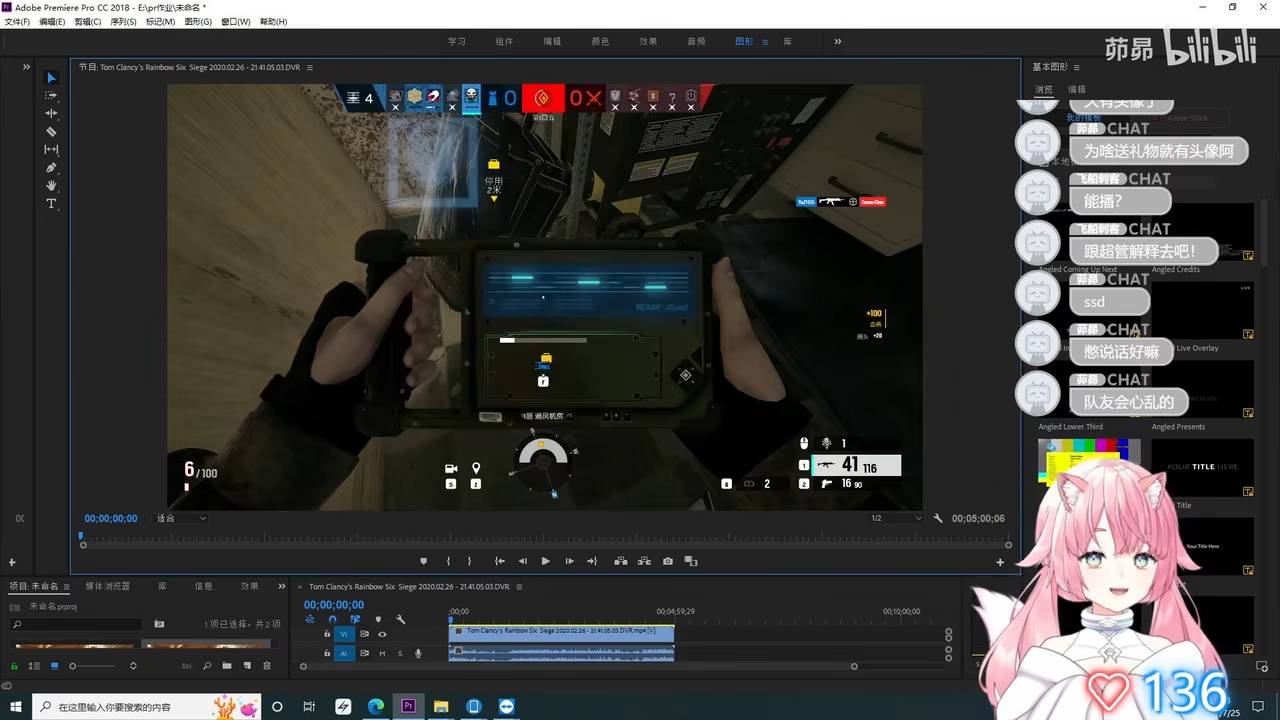
Task: Select the Ripple Edit tool
Action: [x=52, y=113]
